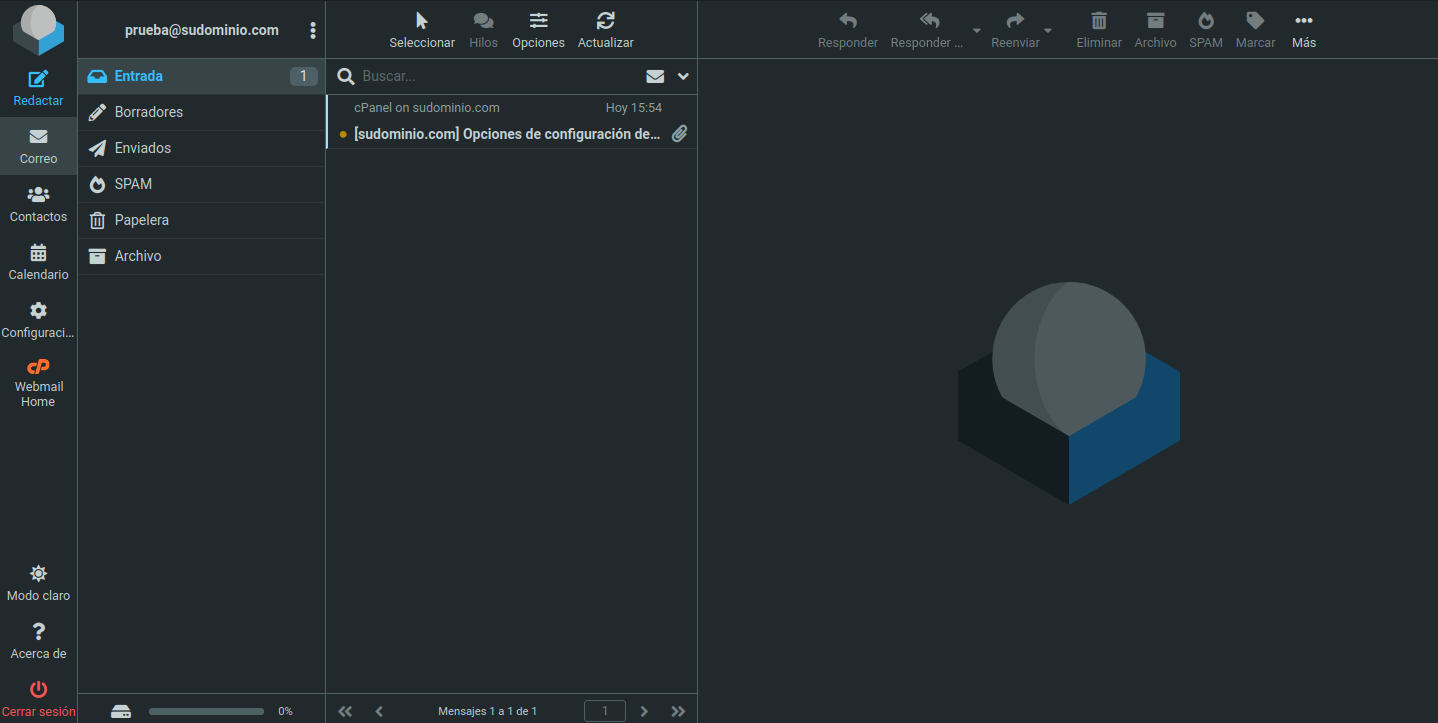Click Mensajes 1 a 1 de 1 text
The width and height of the screenshot is (1438, 723).
487,711
